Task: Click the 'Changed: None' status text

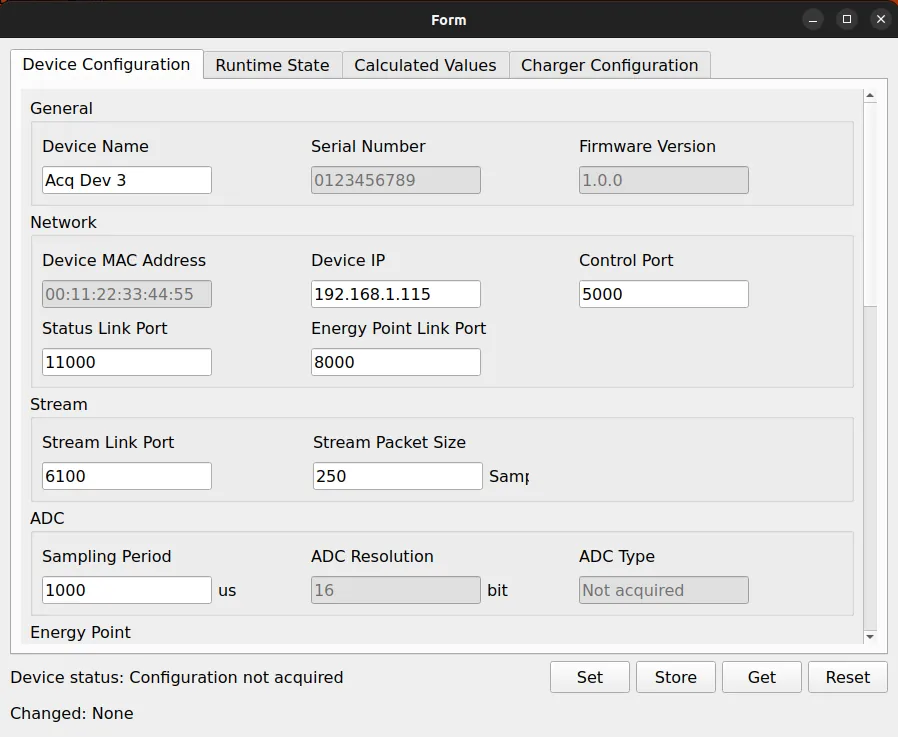Action: [x=72, y=713]
